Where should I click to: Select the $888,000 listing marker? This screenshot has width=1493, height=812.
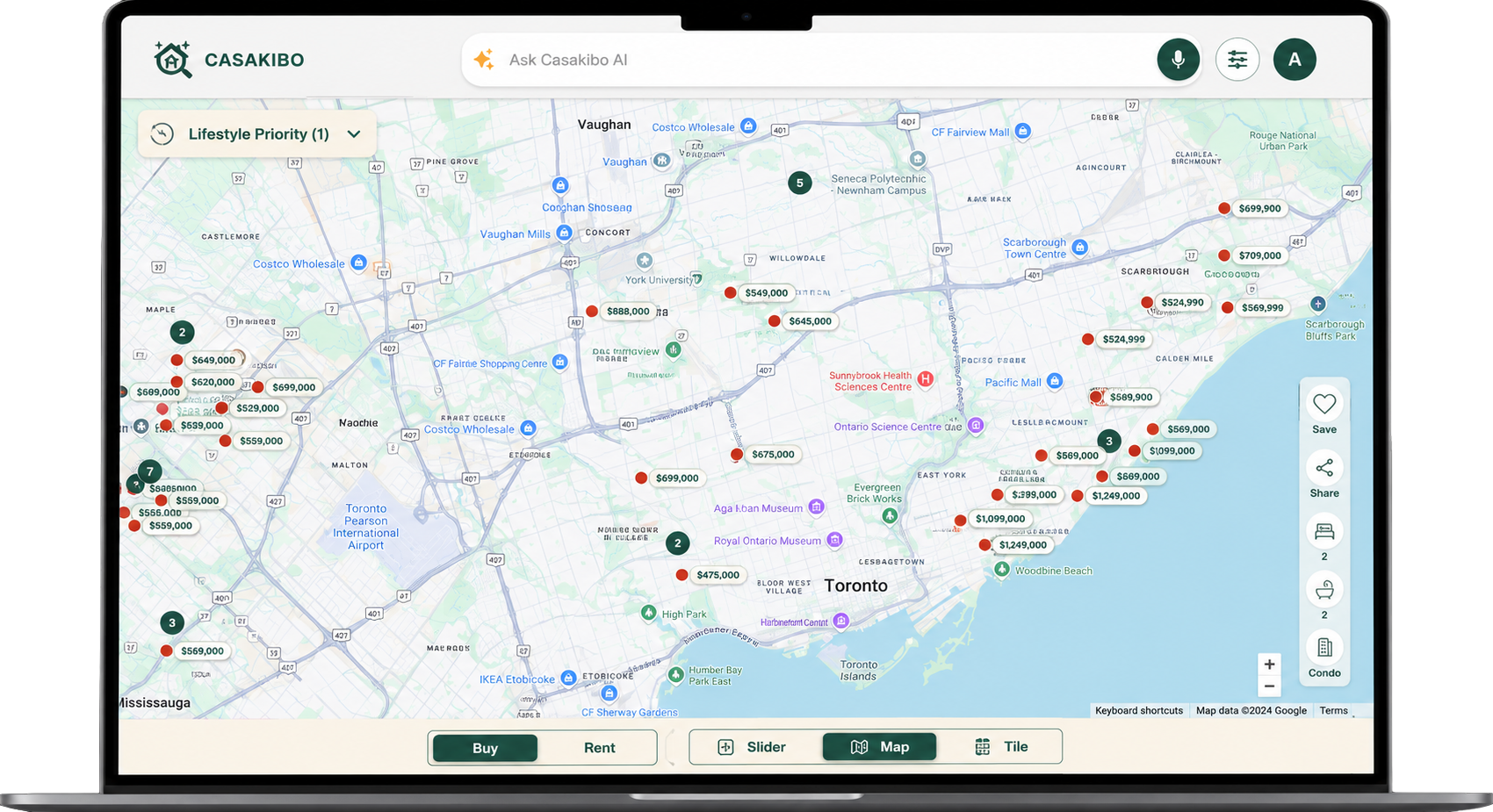(x=620, y=312)
